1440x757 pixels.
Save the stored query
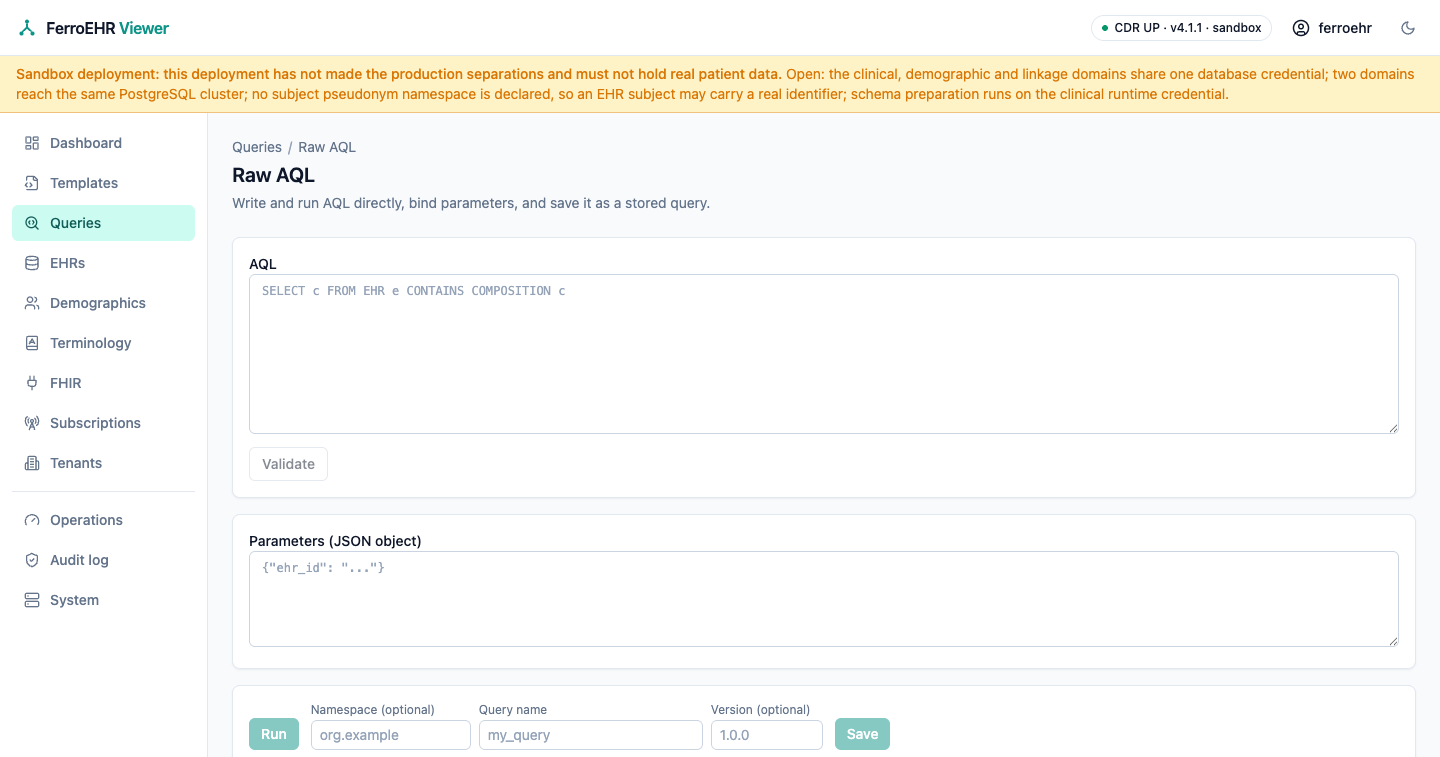point(862,734)
